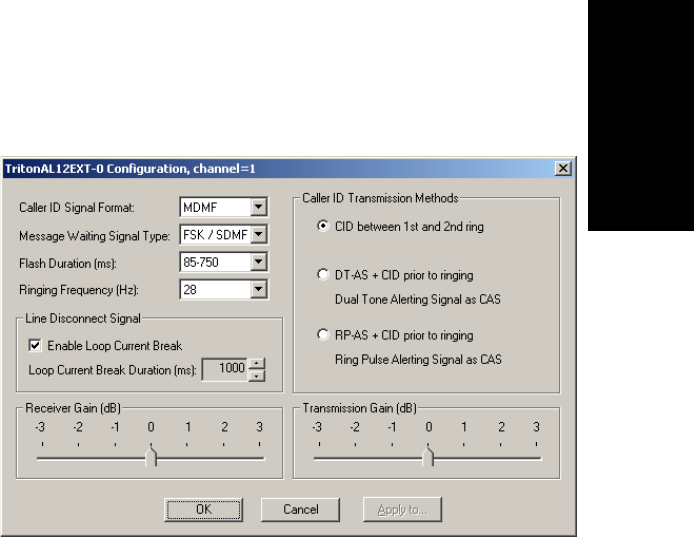Image resolution: width=694 pixels, height=537 pixels.
Task: Click the Transmission Gain track at the -3 dB end
Action: pyautogui.click(x=319, y=458)
